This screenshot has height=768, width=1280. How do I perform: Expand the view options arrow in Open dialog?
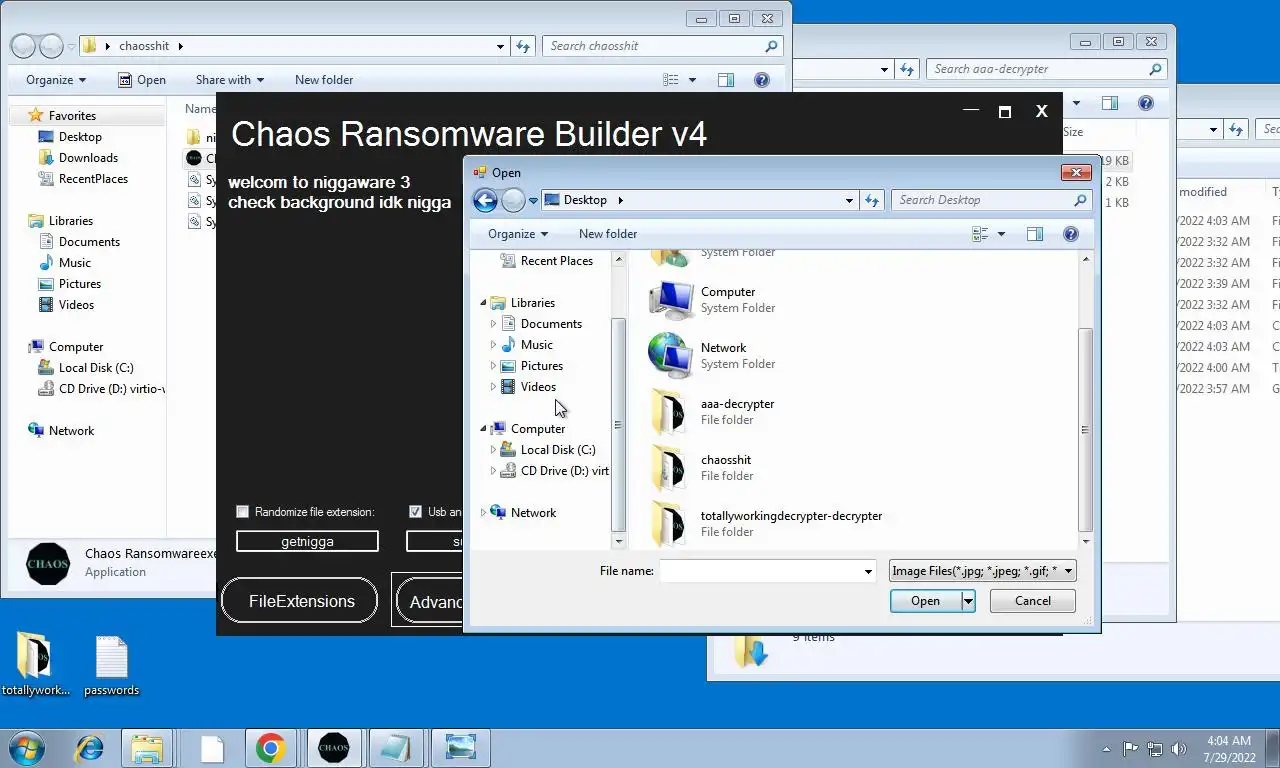(x=1001, y=234)
